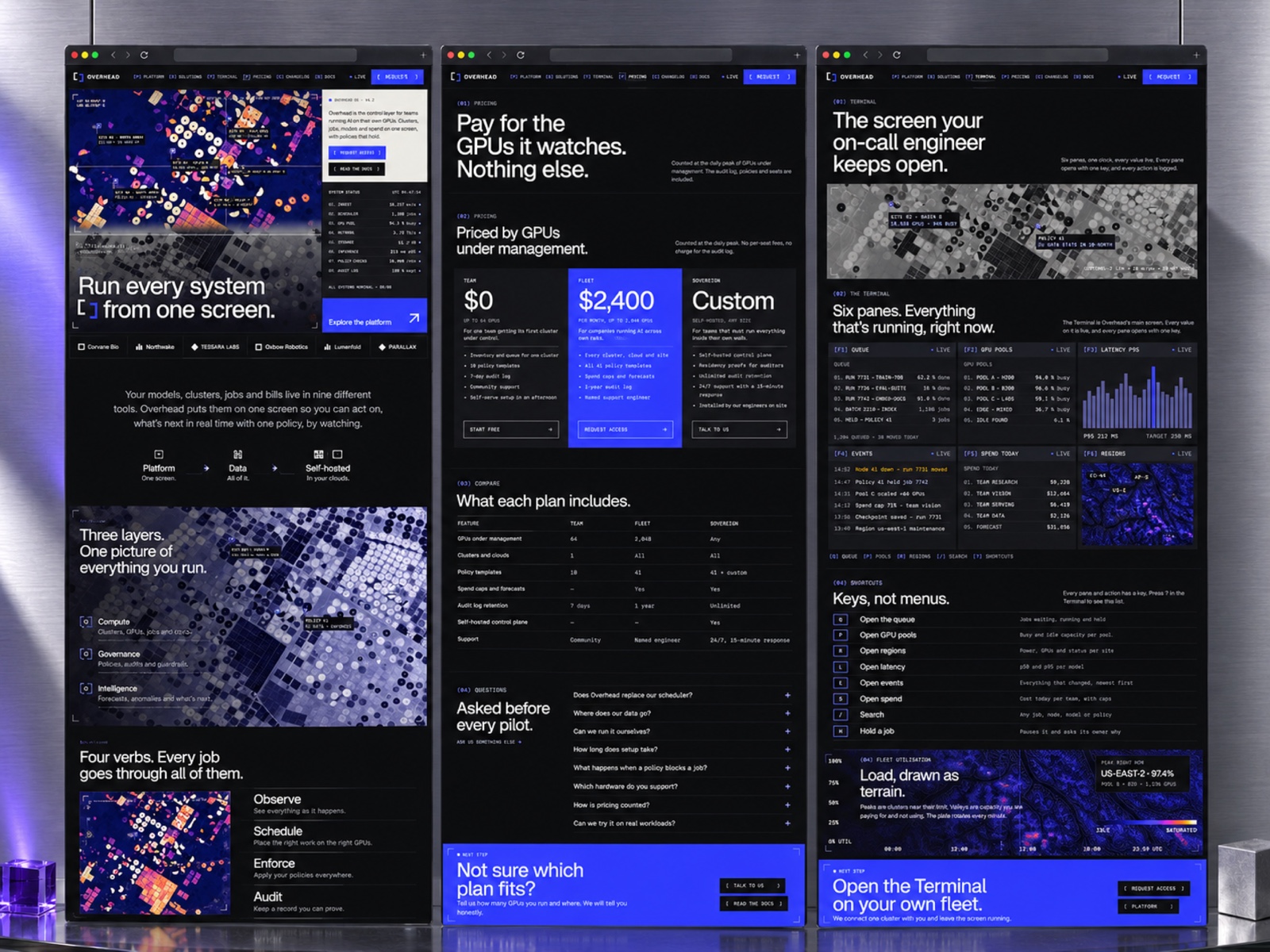The height and width of the screenshot is (952, 1270).
Task: Click Talk To Us button on Sovereign plan
Action: 739,429
